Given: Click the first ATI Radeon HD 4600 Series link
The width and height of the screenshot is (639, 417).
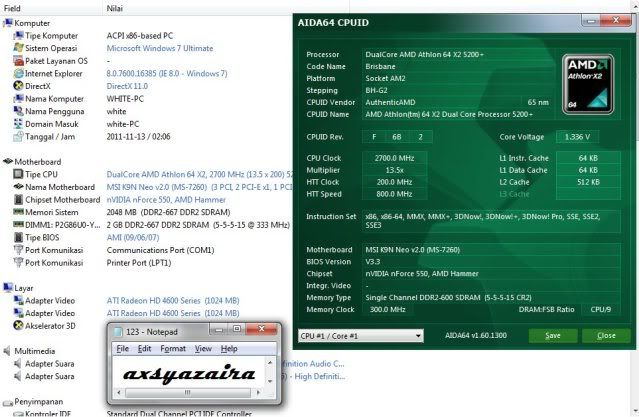Looking at the screenshot, I should [x=173, y=300].
